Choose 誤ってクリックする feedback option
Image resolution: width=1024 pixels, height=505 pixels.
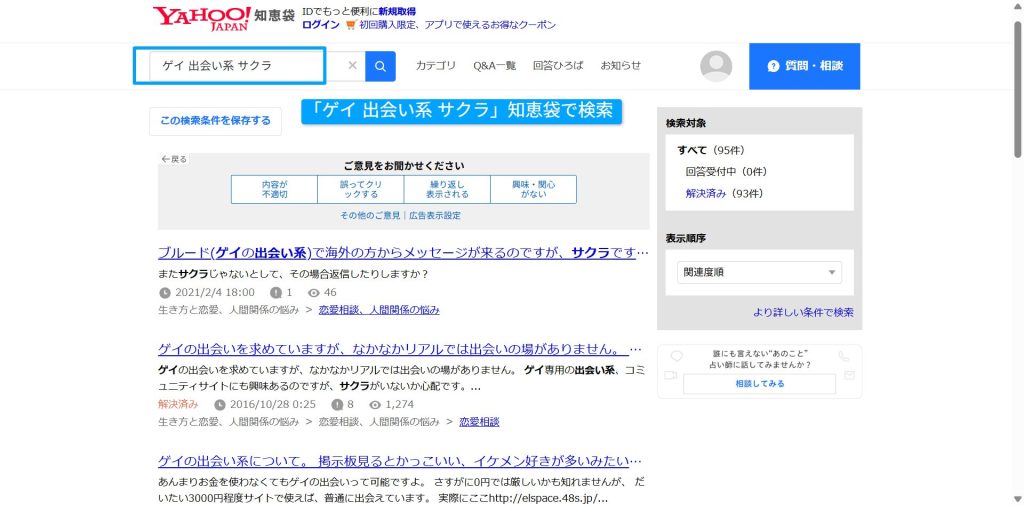coord(360,189)
